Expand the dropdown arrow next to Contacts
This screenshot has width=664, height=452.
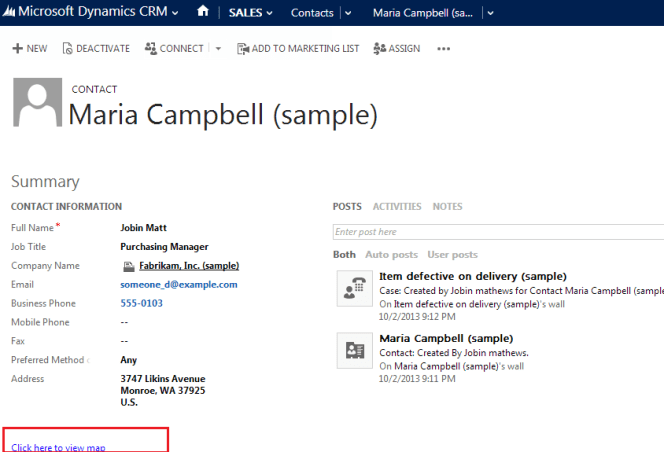(x=348, y=13)
